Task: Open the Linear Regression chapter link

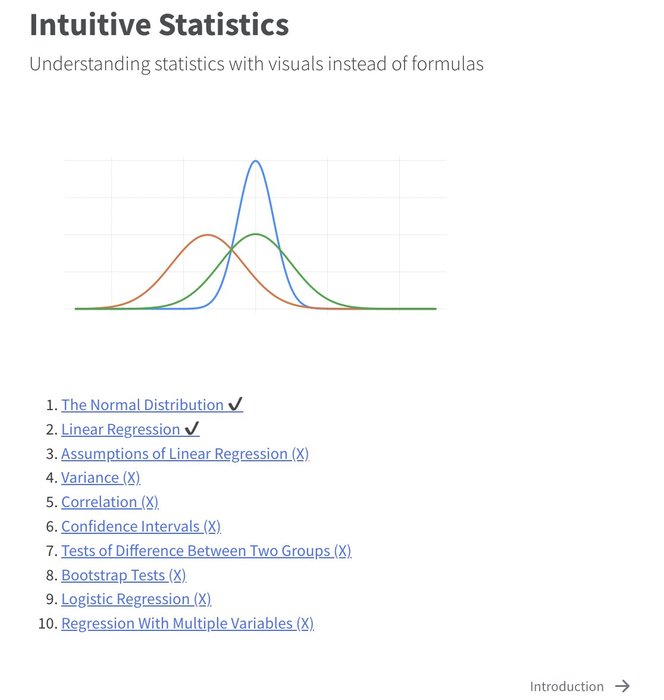Action: [x=120, y=429]
